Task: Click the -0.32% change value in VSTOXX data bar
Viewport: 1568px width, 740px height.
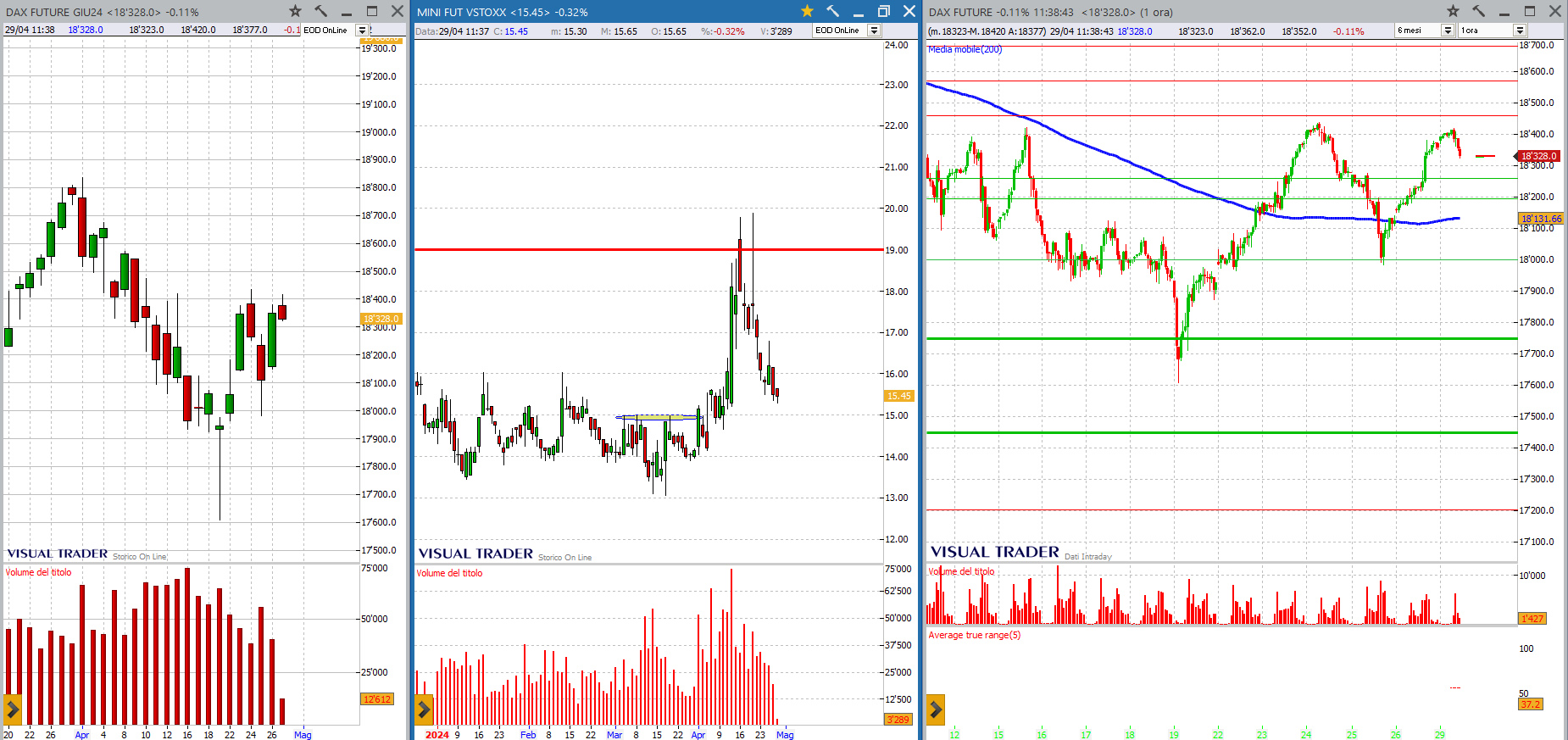Action: pyautogui.click(x=723, y=31)
